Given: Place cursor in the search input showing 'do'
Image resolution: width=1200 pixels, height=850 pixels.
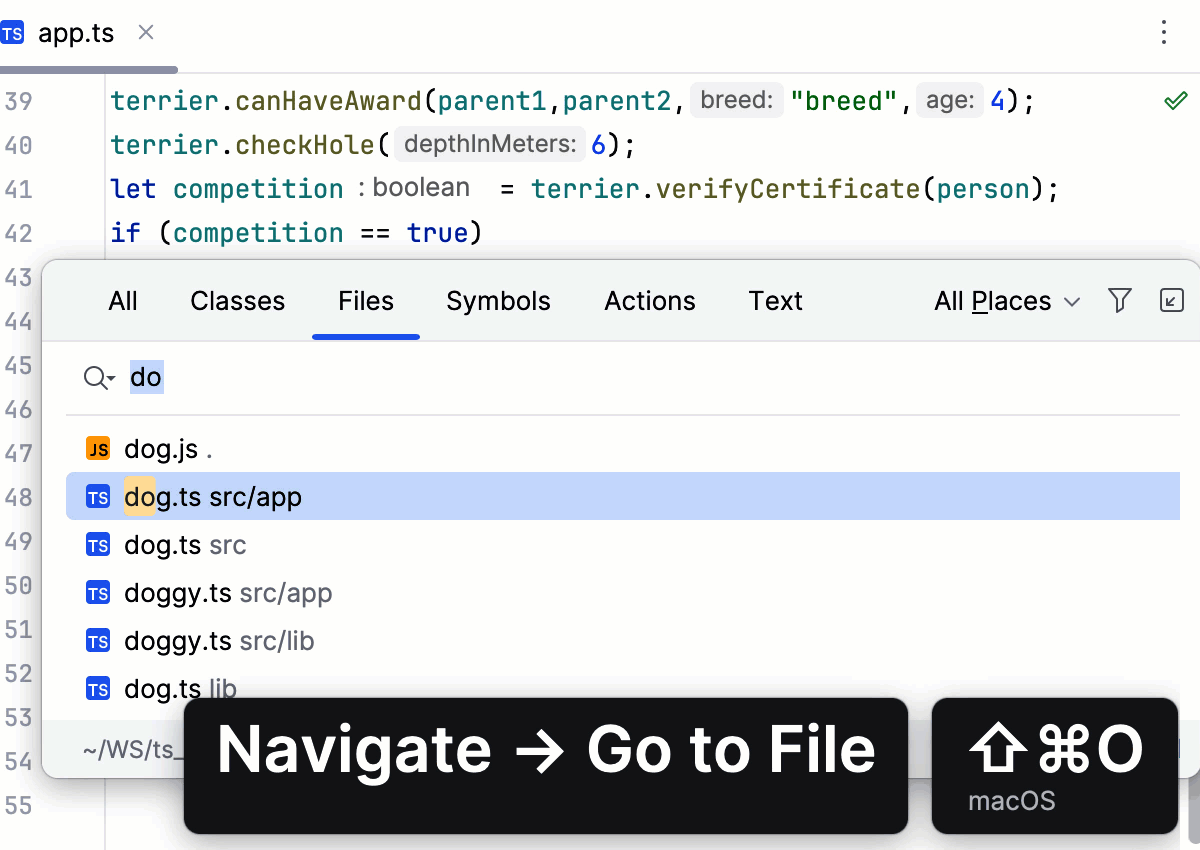Looking at the screenshot, I should pos(146,377).
